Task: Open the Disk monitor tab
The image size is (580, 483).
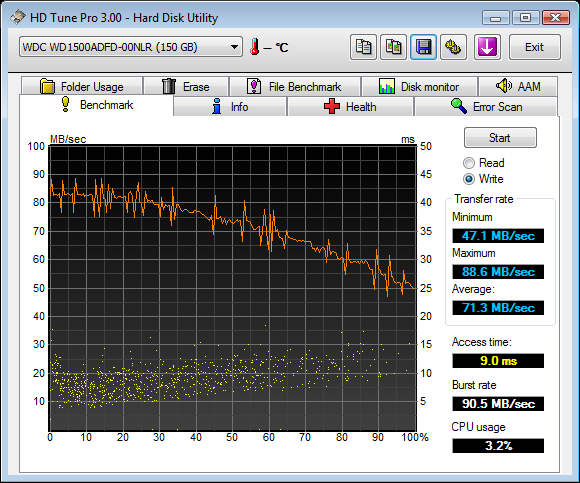Action: 419,86
